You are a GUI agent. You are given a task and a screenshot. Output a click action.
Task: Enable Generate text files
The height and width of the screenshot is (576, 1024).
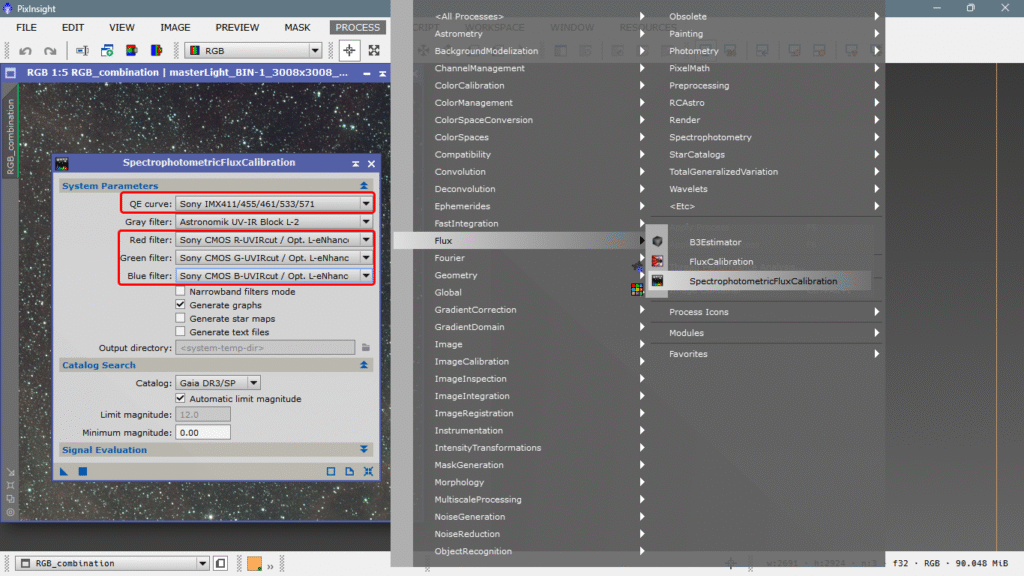pos(180,332)
